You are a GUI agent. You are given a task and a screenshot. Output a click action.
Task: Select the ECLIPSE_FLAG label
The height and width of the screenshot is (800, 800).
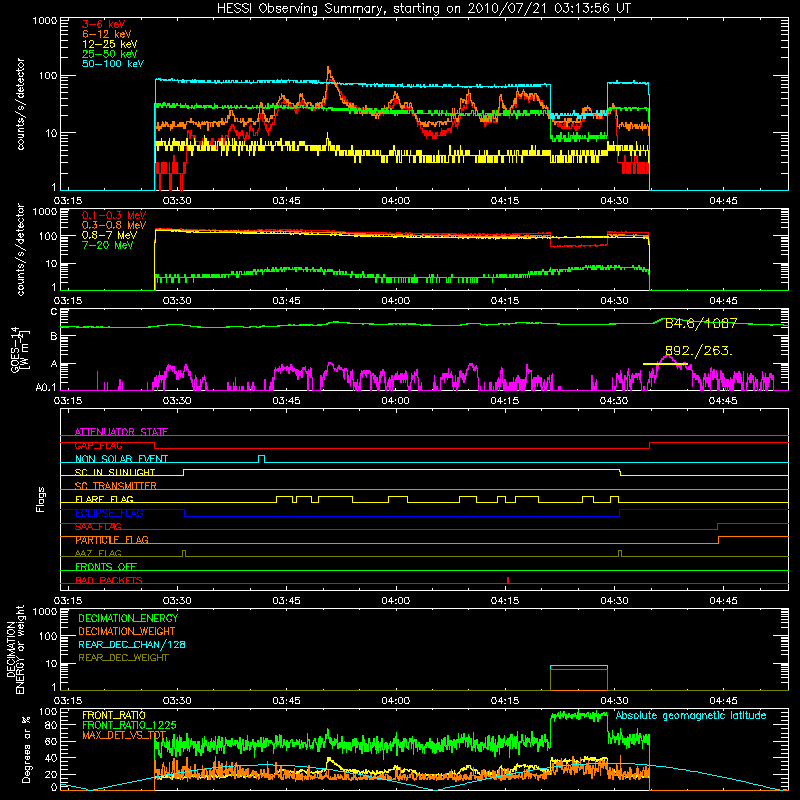tap(109, 513)
